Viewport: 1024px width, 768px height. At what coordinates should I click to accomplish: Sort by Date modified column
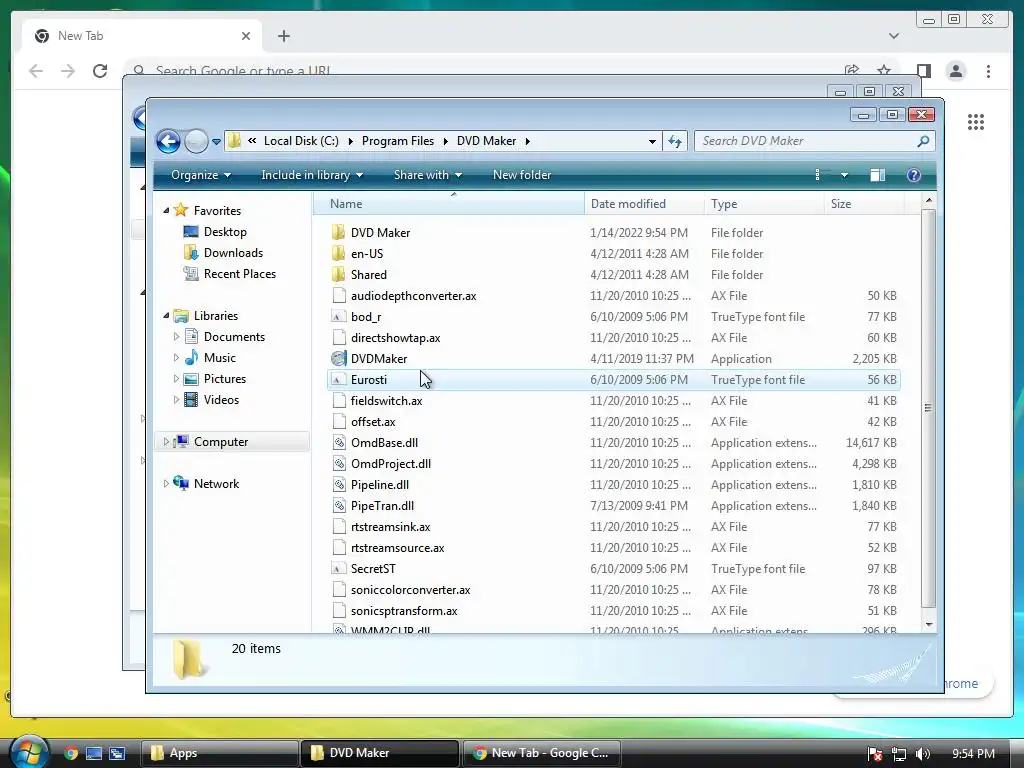[645, 204]
